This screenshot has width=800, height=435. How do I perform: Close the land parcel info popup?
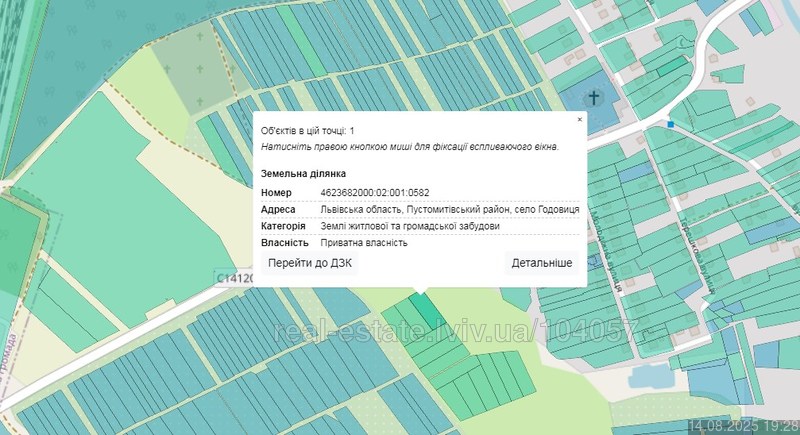[x=579, y=119]
